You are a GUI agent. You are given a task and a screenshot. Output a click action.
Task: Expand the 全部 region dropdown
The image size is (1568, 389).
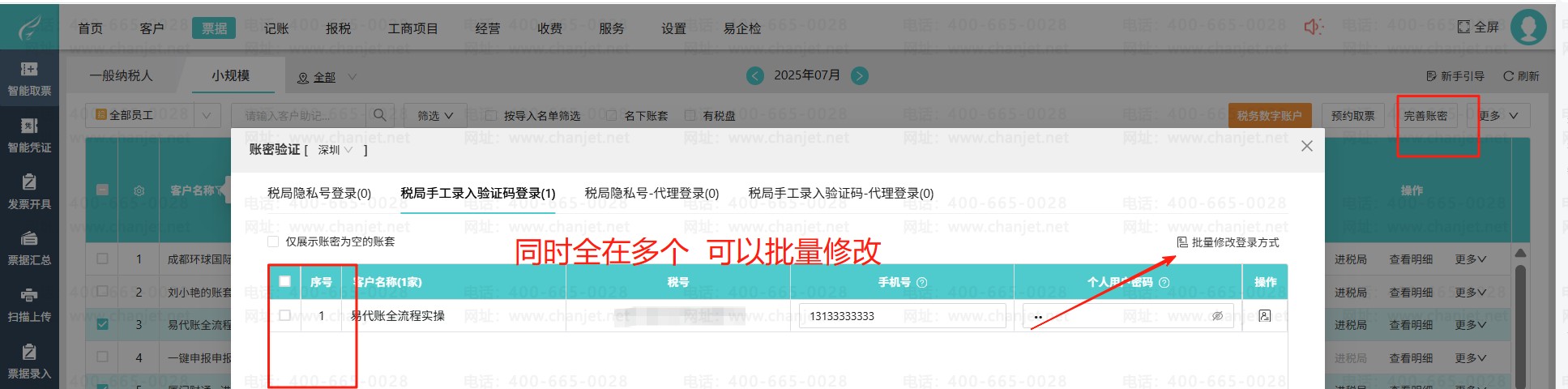(327, 77)
